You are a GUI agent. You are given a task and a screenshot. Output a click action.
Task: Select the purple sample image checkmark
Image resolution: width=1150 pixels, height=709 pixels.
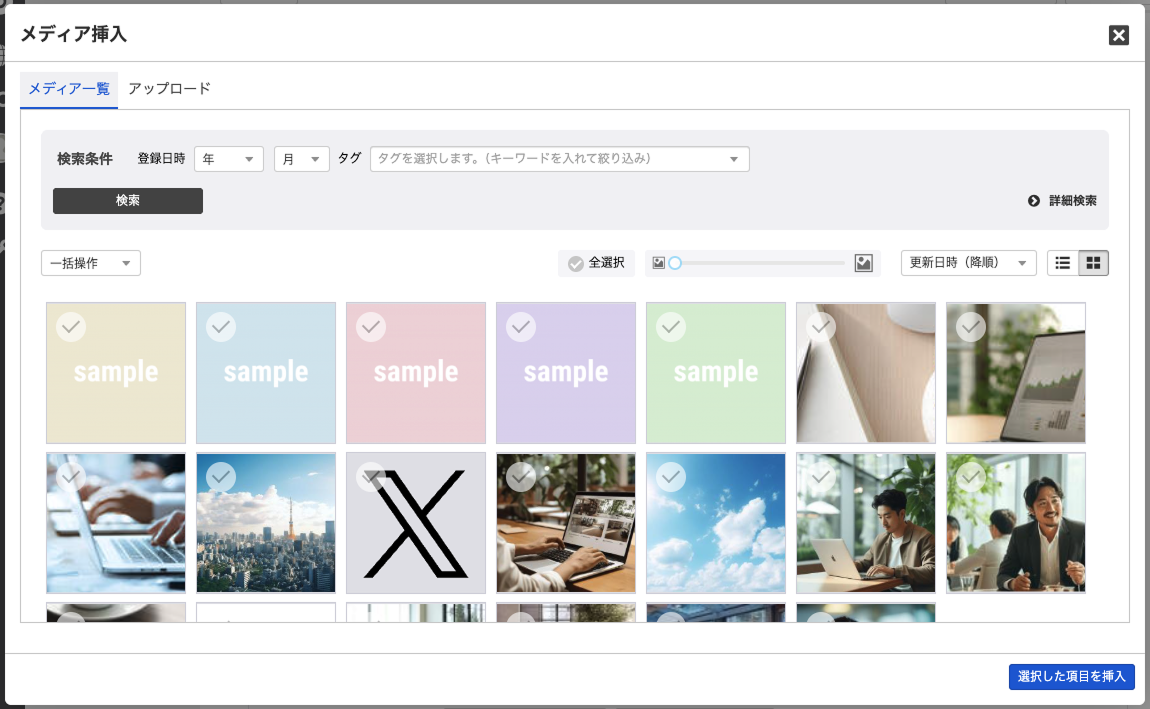point(521,327)
